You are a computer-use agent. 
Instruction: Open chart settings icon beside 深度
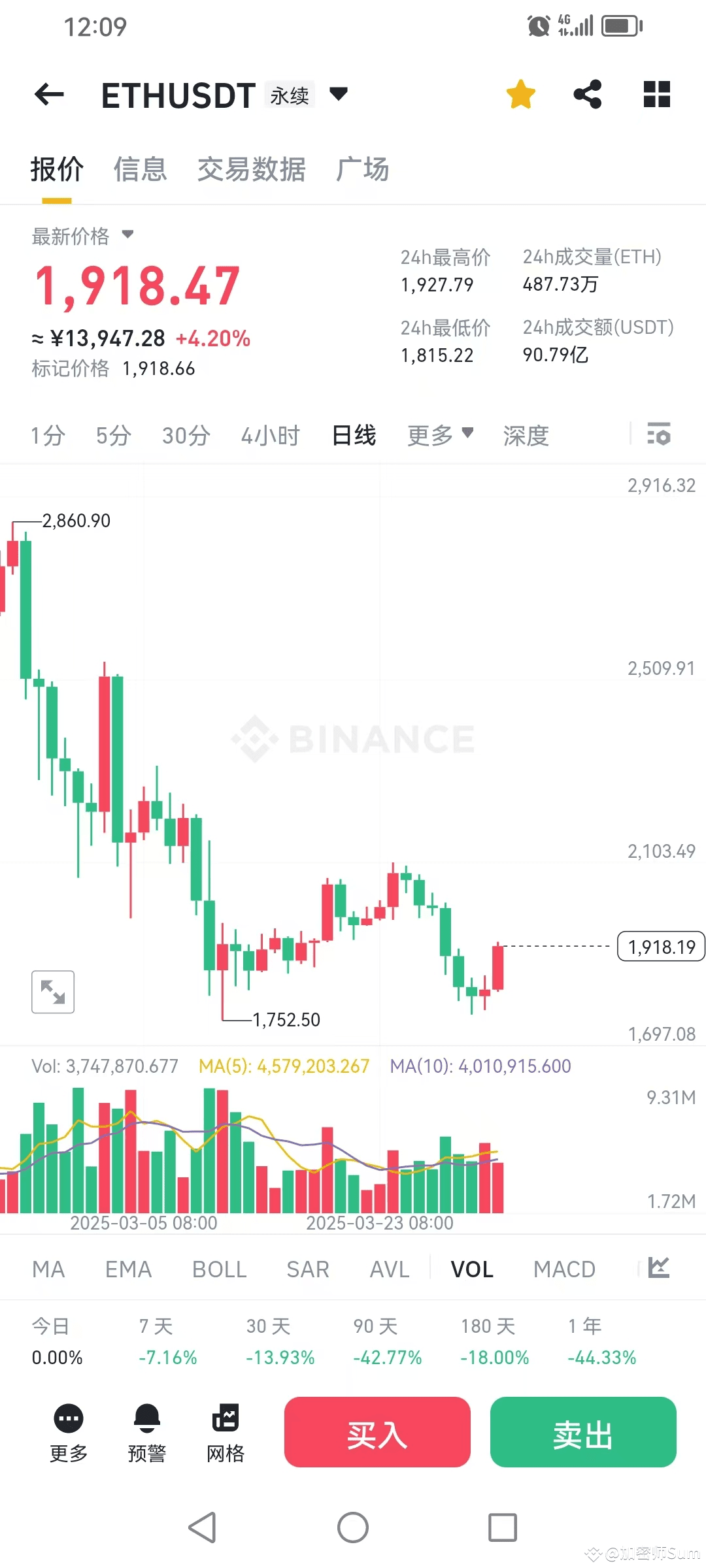click(659, 434)
